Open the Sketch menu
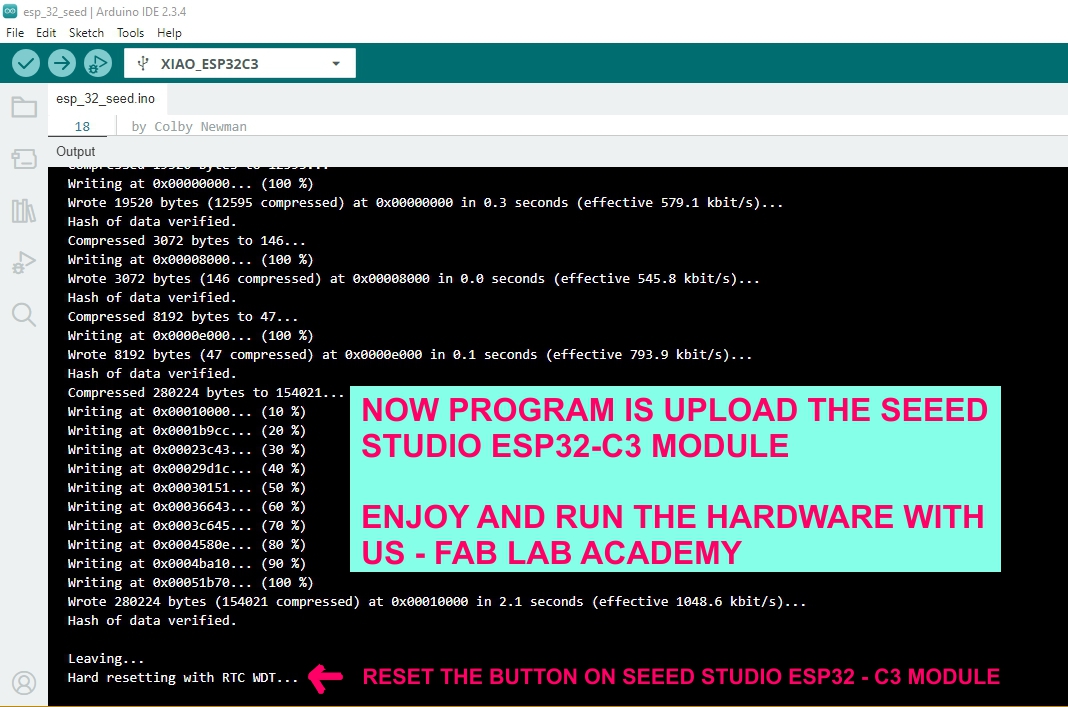 [87, 33]
